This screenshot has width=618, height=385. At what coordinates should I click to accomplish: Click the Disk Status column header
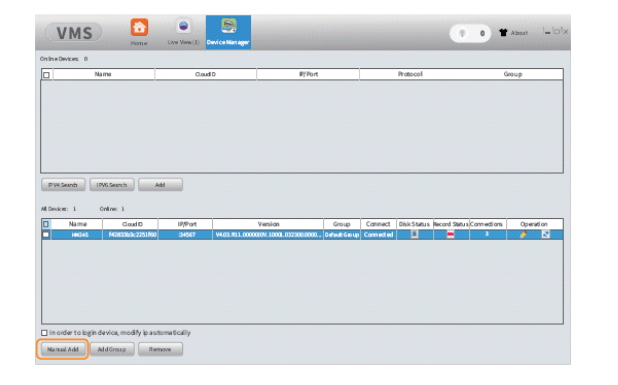tap(414, 224)
